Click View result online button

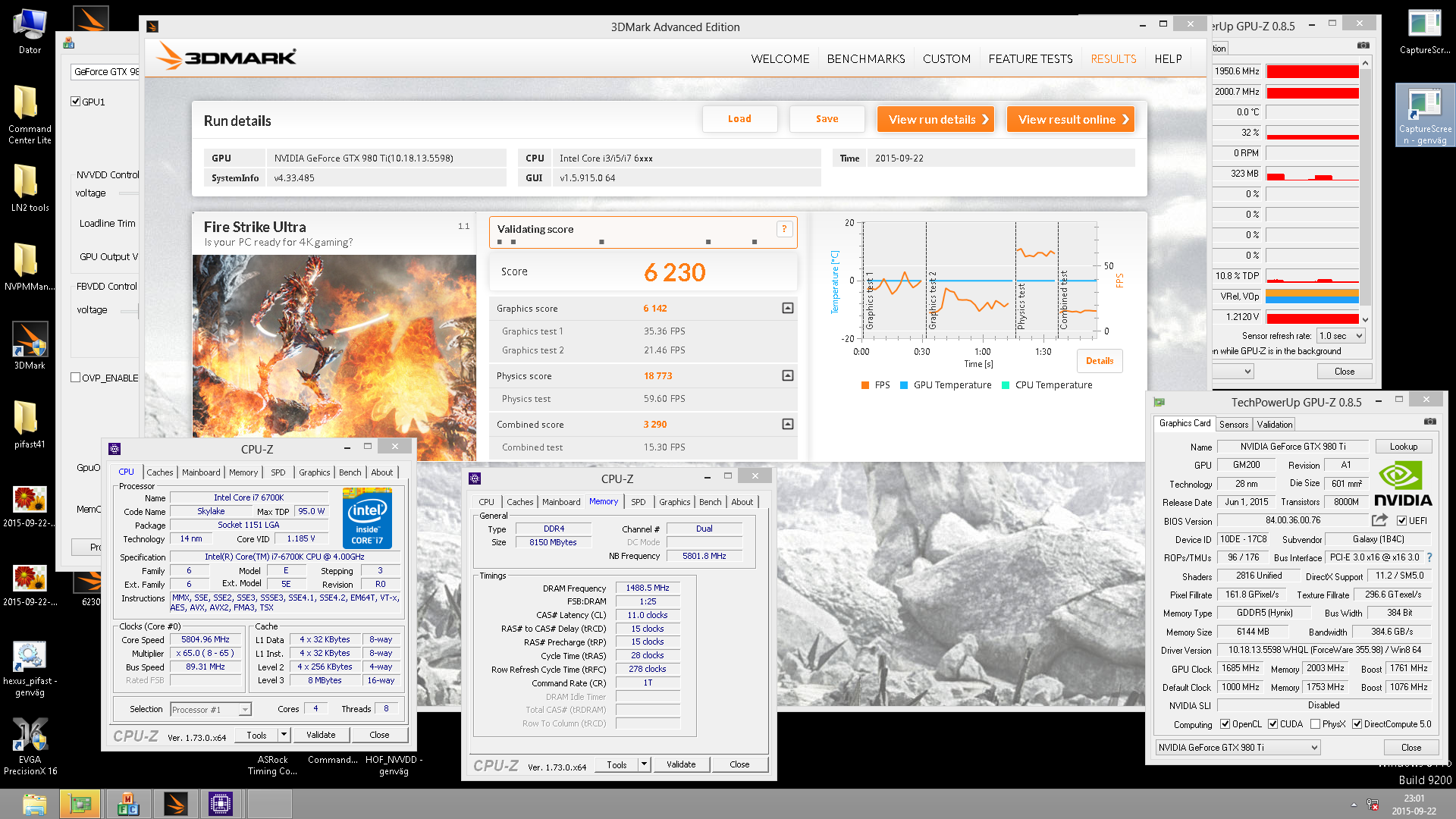coord(1070,119)
